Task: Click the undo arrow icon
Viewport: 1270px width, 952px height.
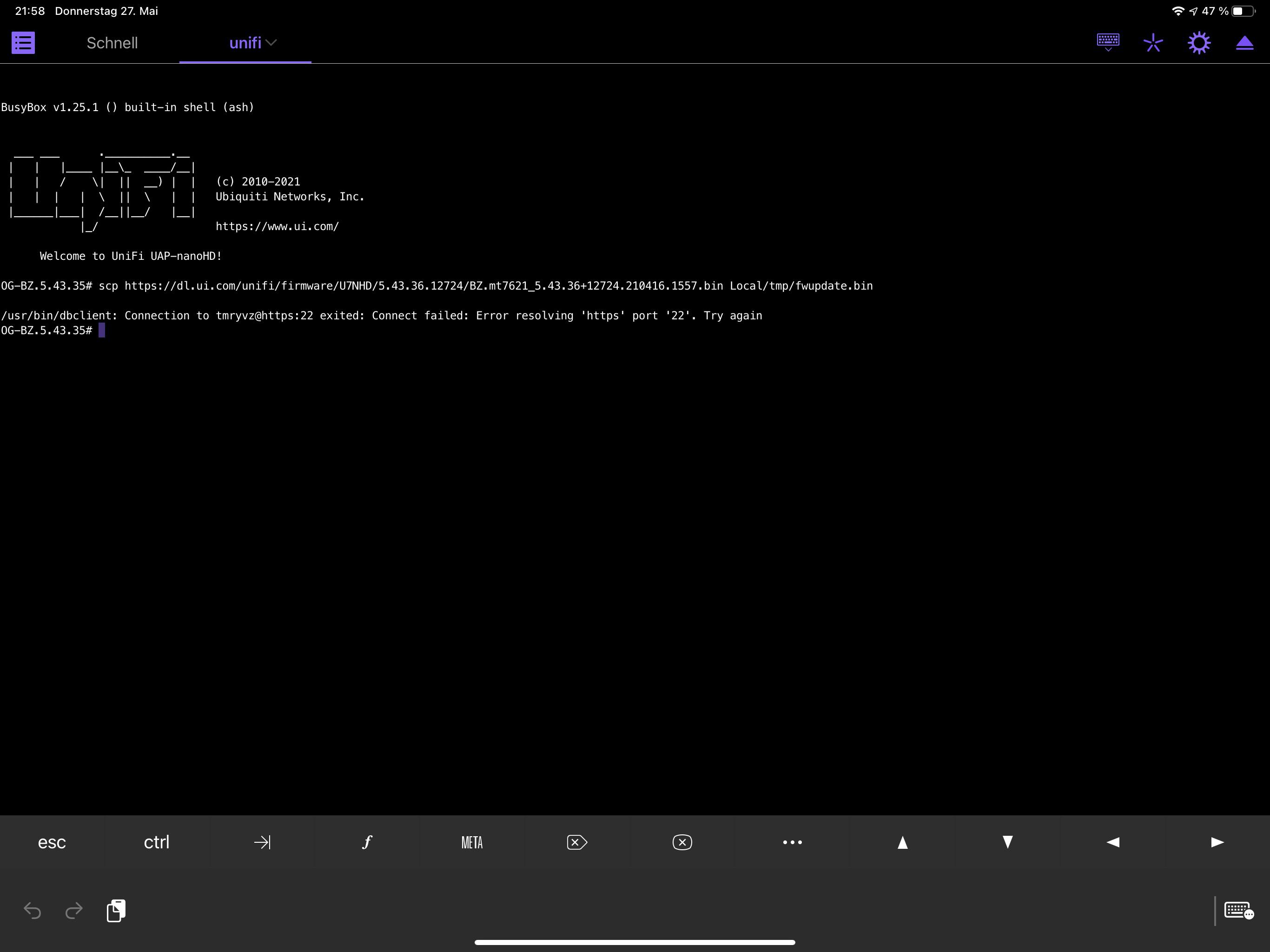Action: [x=32, y=911]
